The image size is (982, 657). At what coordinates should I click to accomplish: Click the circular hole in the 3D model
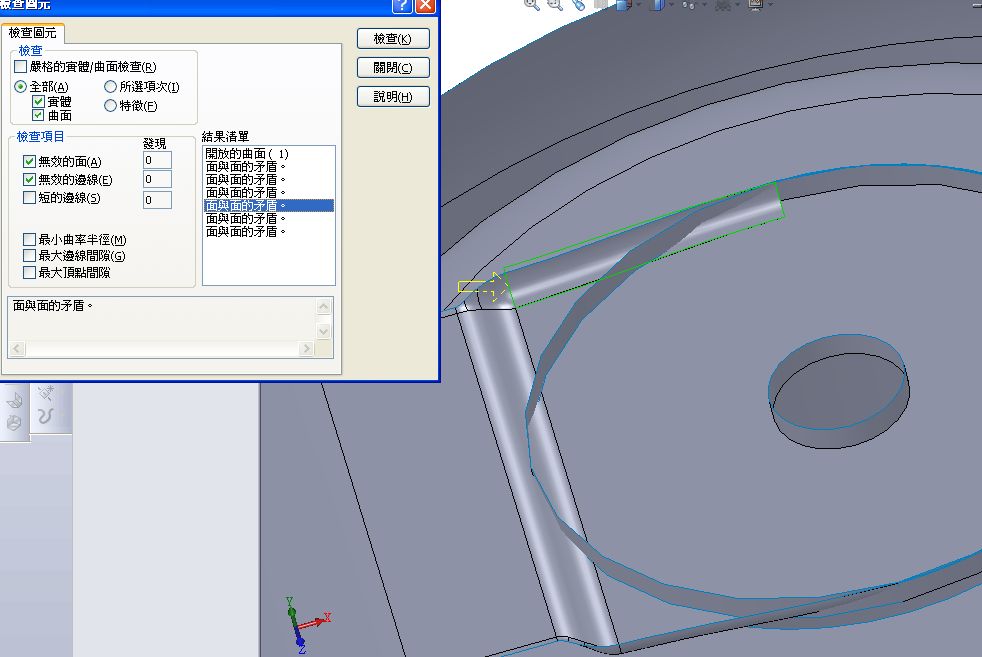click(x=839, y=390)
